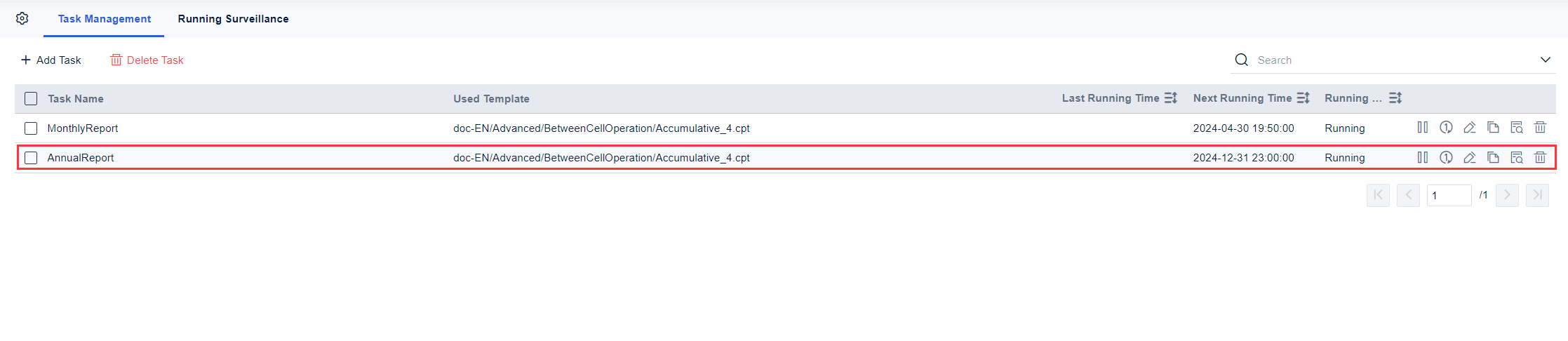Check the AnnualReport row checkbox
The height and width of the screenshot is (341, 1568).
(x=31, y=158)
